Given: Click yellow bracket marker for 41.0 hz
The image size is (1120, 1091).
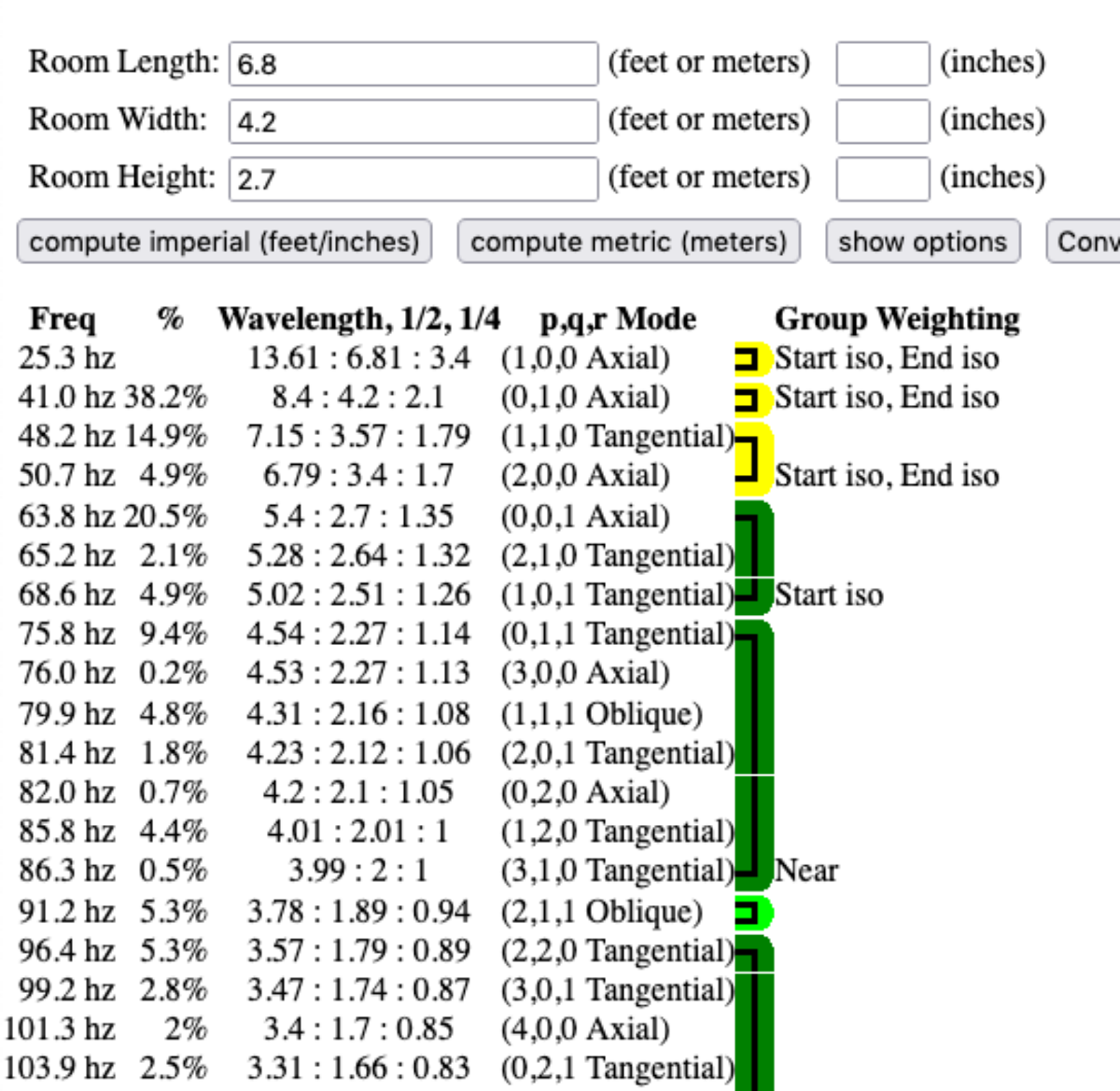Looking at the screenshot, I should pos(751,399).
